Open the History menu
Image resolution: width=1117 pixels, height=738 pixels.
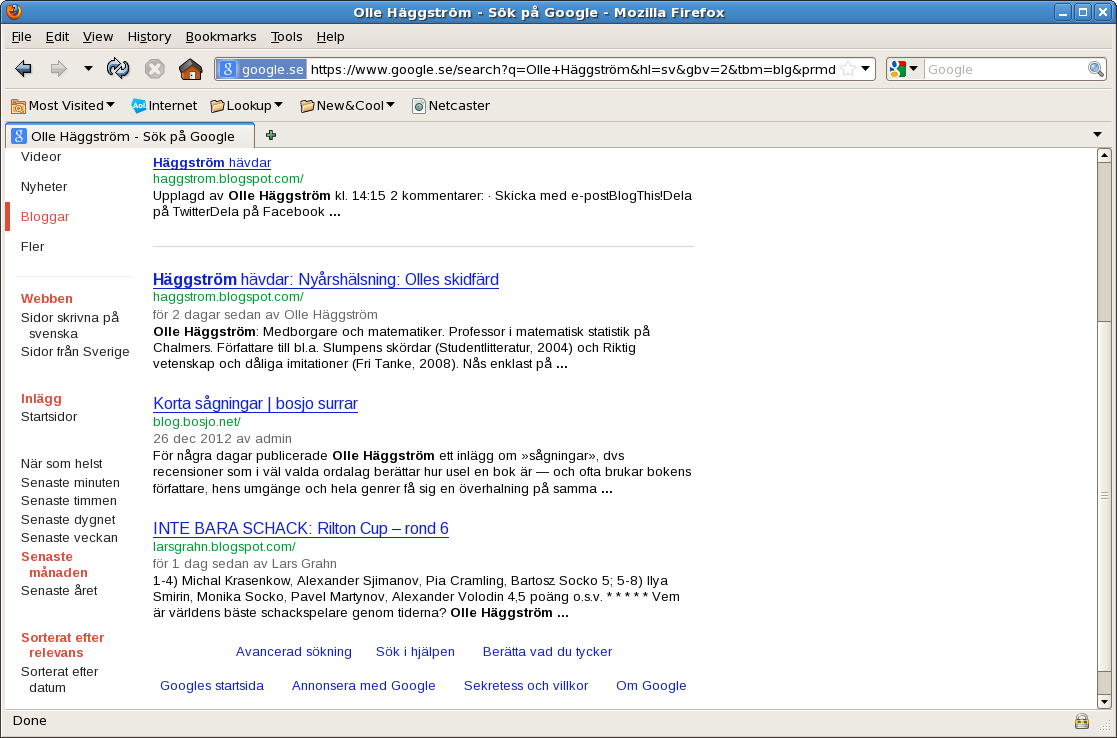[x=149, y=36]
